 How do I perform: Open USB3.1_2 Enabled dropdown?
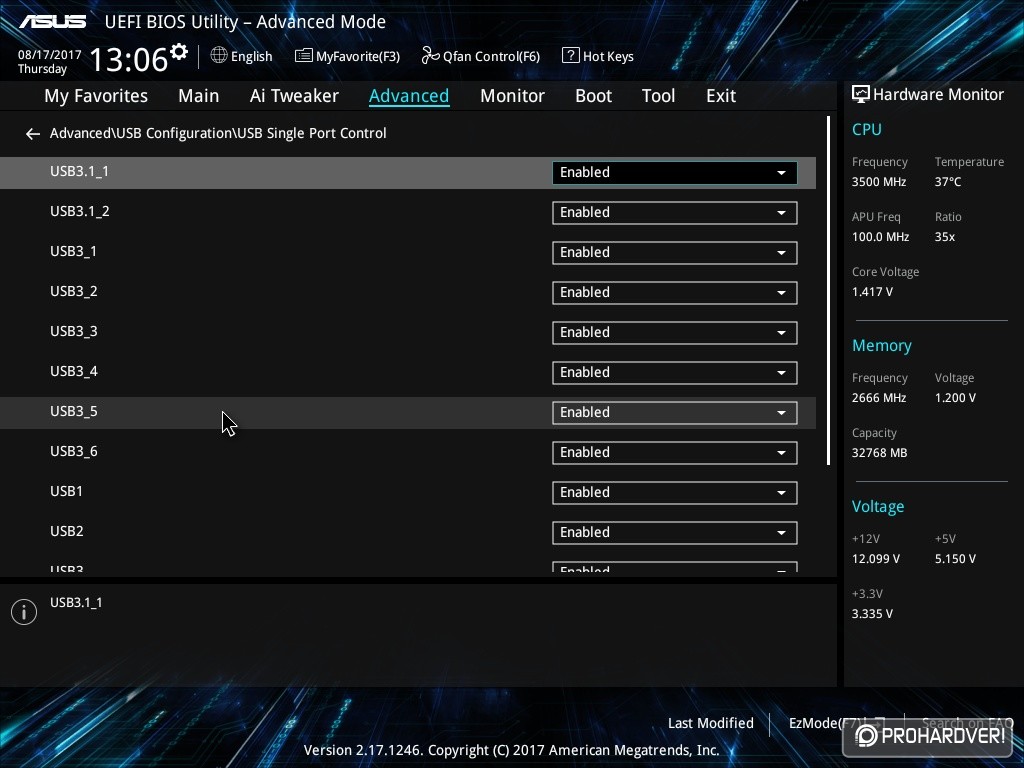coord(675,212)
